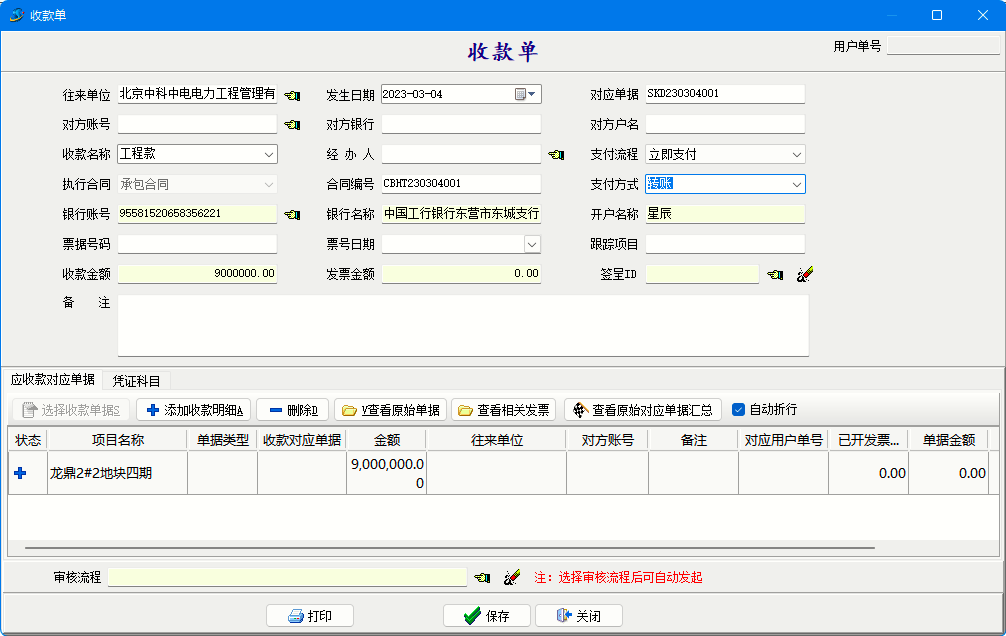
Task: Click the clear eraser icon beside 签呈ID
Action: point(804,274)
